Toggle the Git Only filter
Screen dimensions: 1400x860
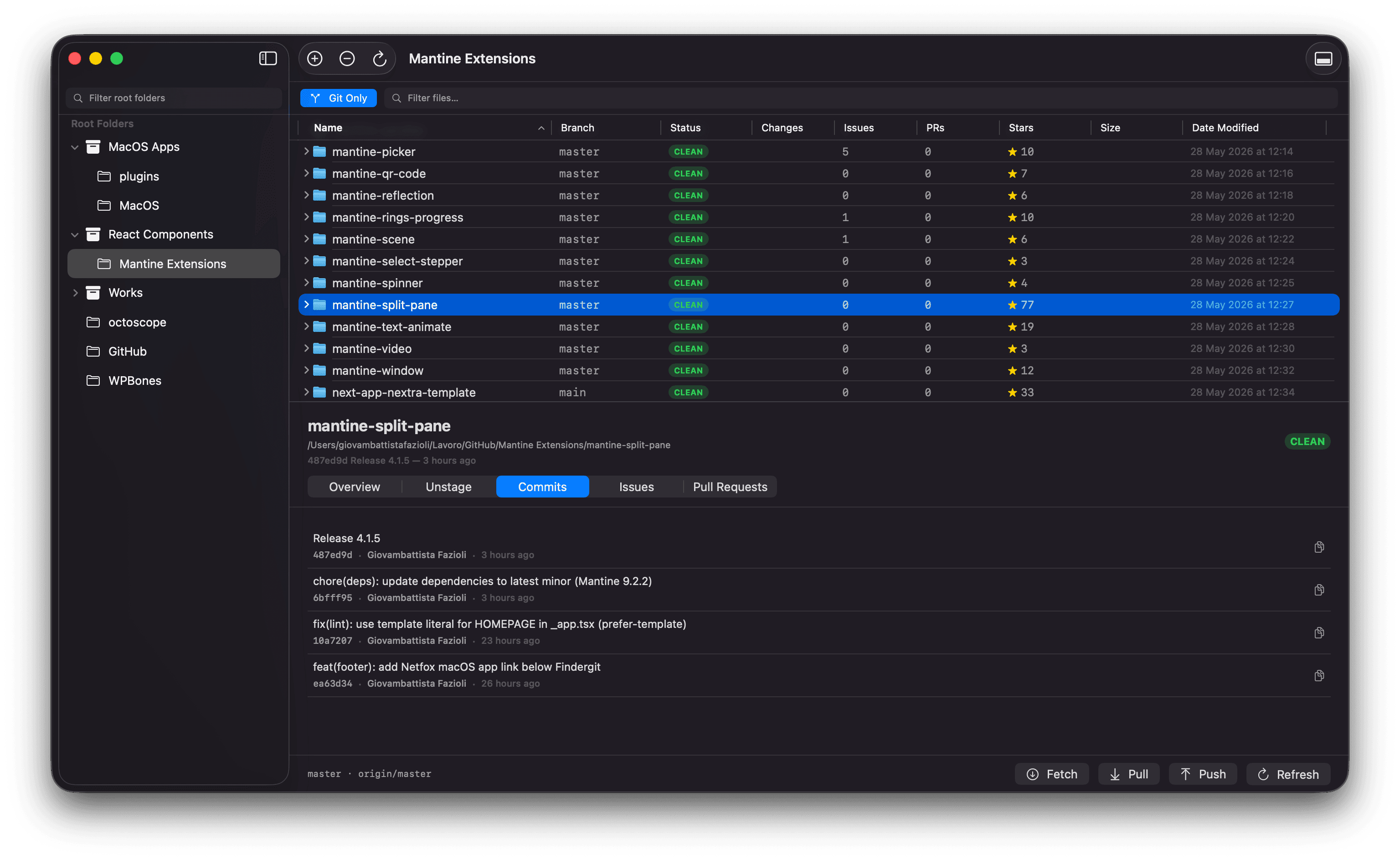pos(339,98)
